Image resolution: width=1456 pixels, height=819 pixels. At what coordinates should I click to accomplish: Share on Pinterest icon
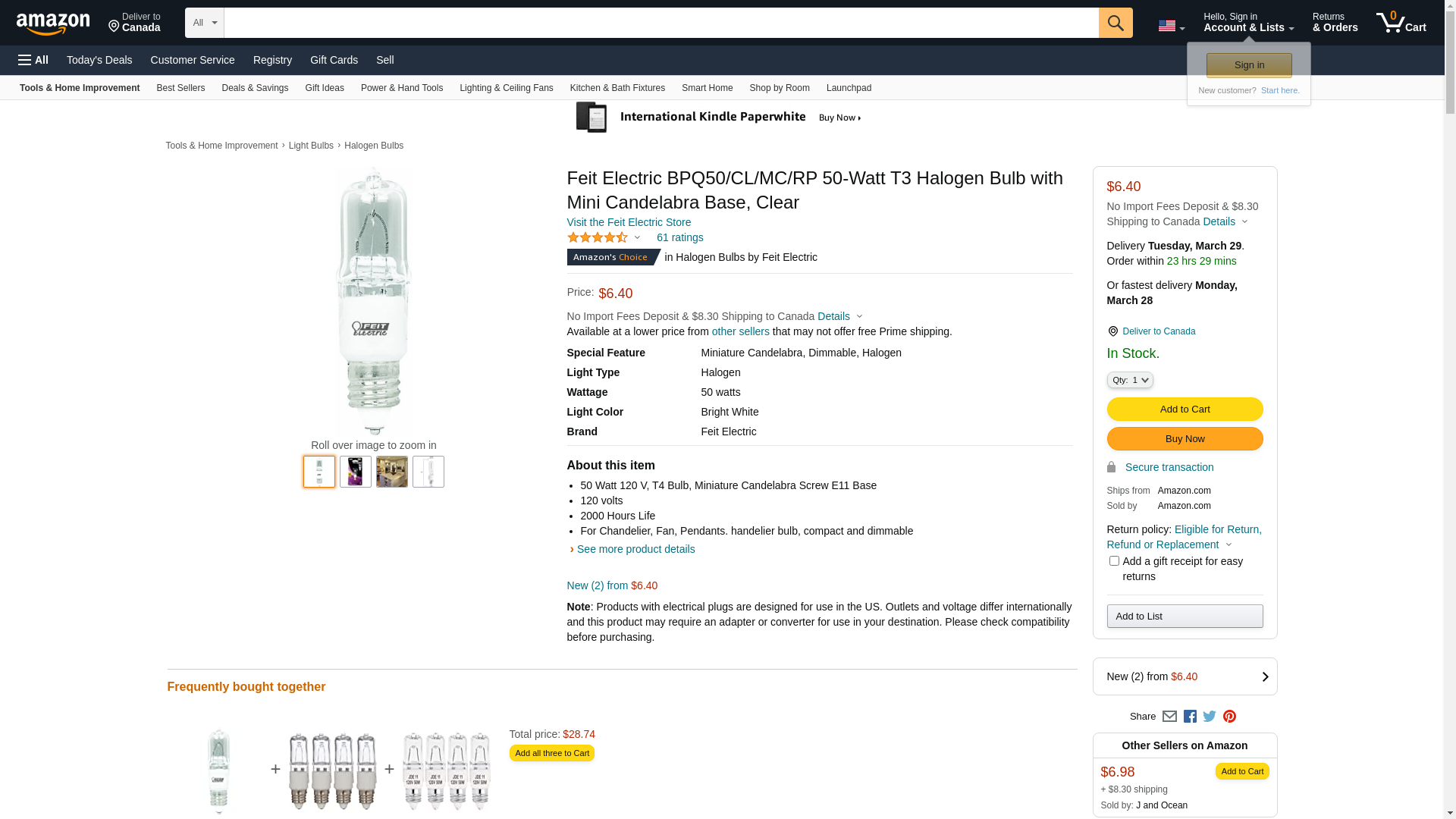tap(1229, 717)
